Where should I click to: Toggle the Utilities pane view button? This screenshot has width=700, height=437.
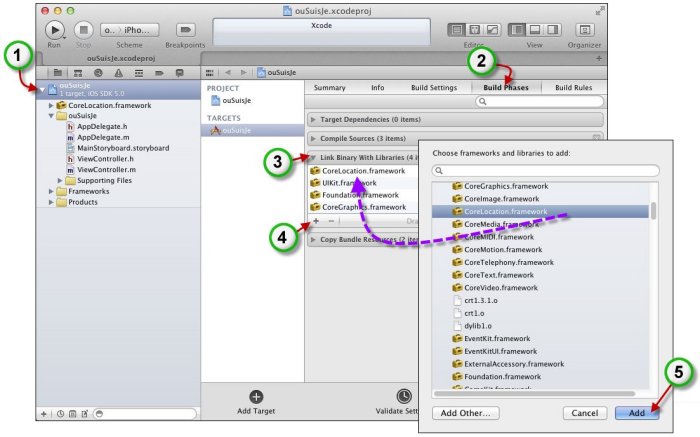pos(552,30)
